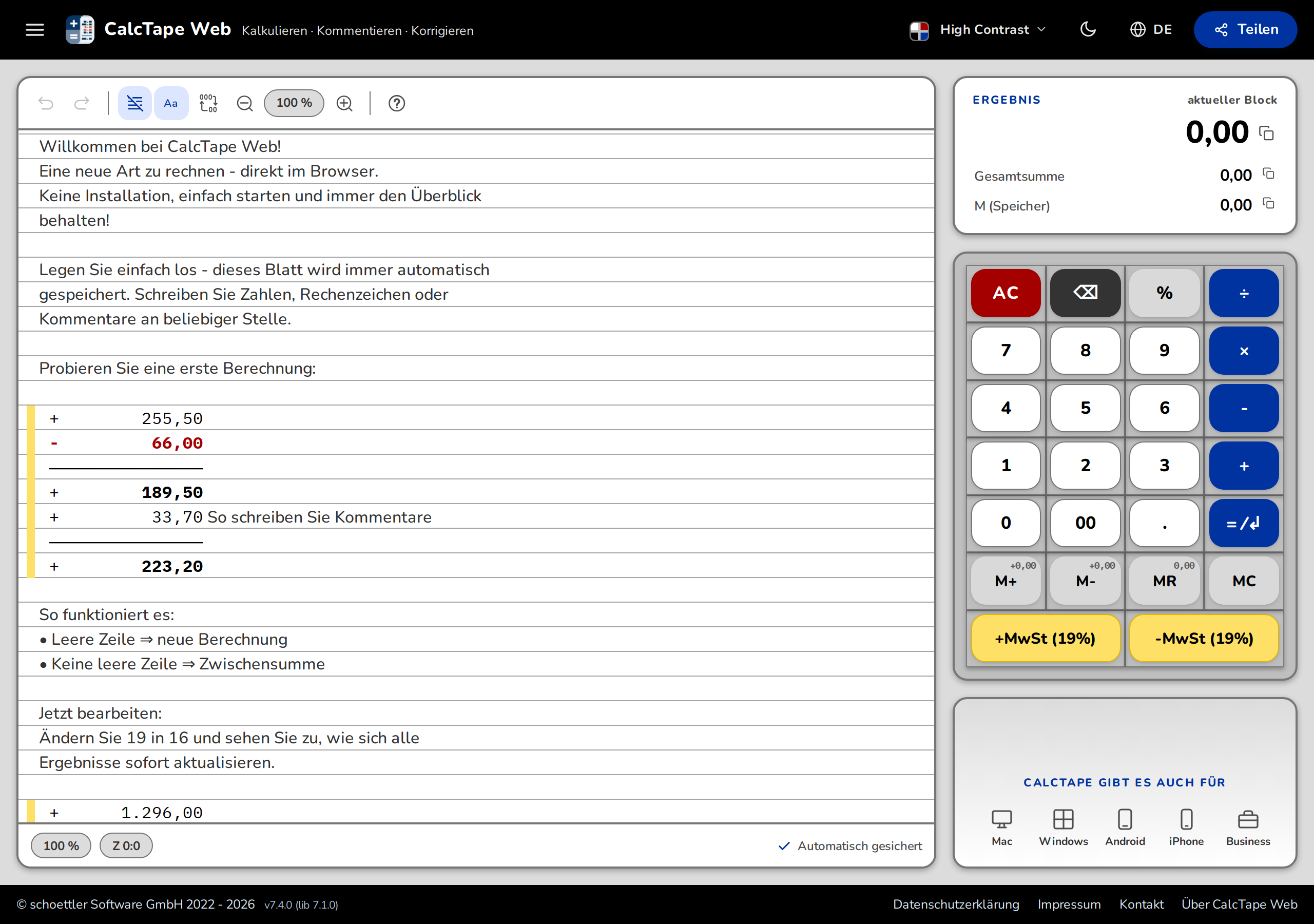This screenshot has width=1314, height=924.
Task: Open the hamburger menu
Action: [35, 30]
